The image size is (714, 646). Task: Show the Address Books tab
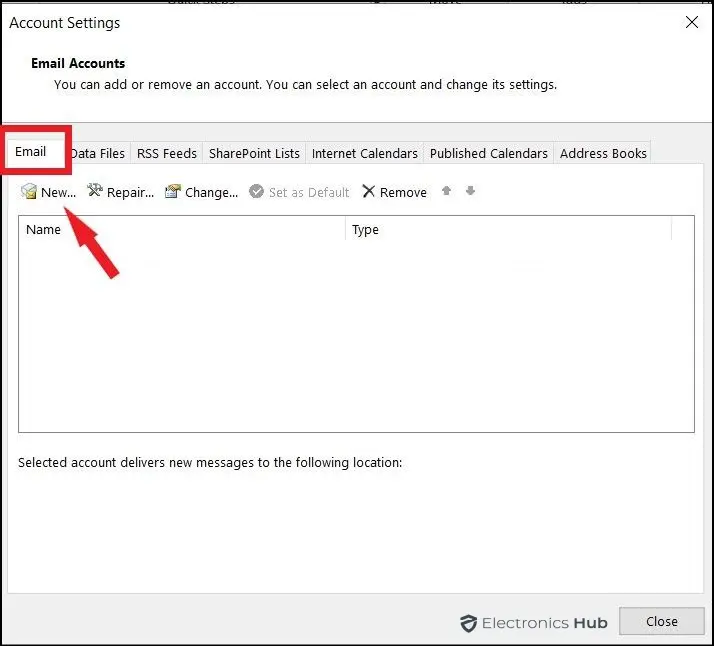pos(603,154)
